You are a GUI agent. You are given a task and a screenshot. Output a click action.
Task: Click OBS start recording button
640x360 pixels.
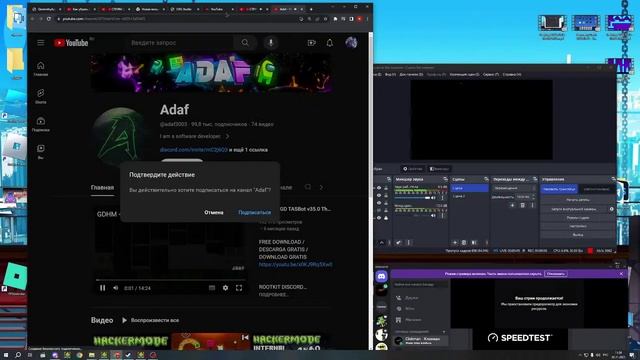(578, 200)
